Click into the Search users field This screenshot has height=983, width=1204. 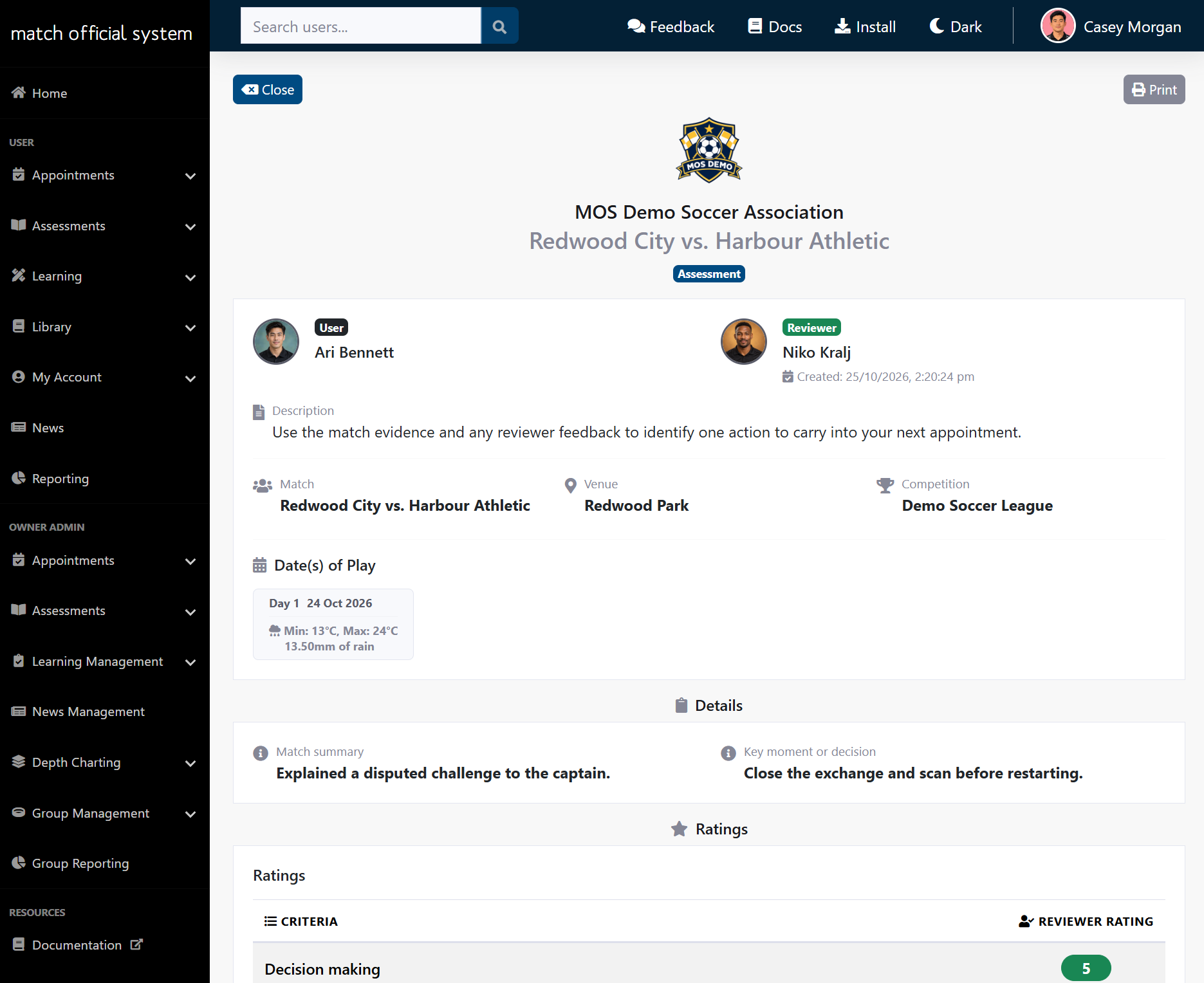[x=360, y=26]
